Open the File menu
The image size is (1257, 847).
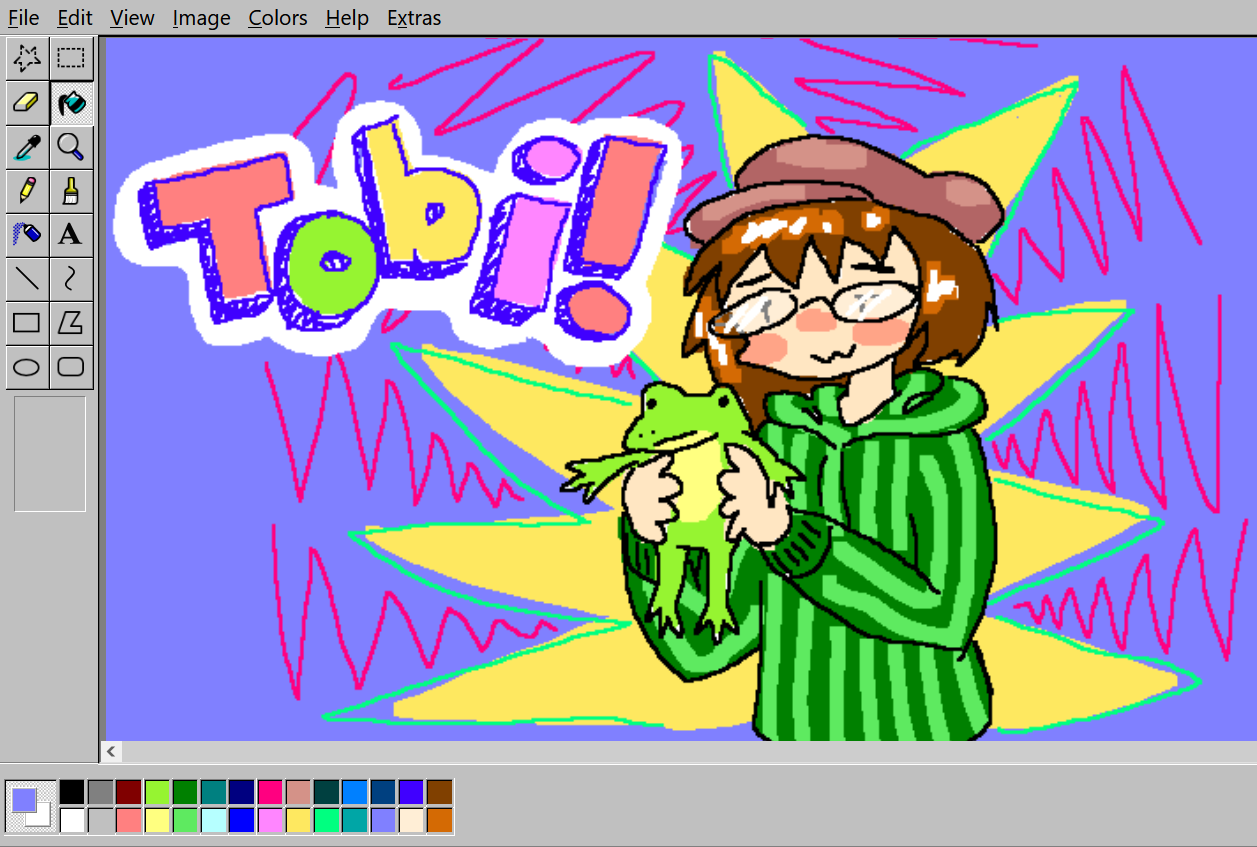[24, 18]
